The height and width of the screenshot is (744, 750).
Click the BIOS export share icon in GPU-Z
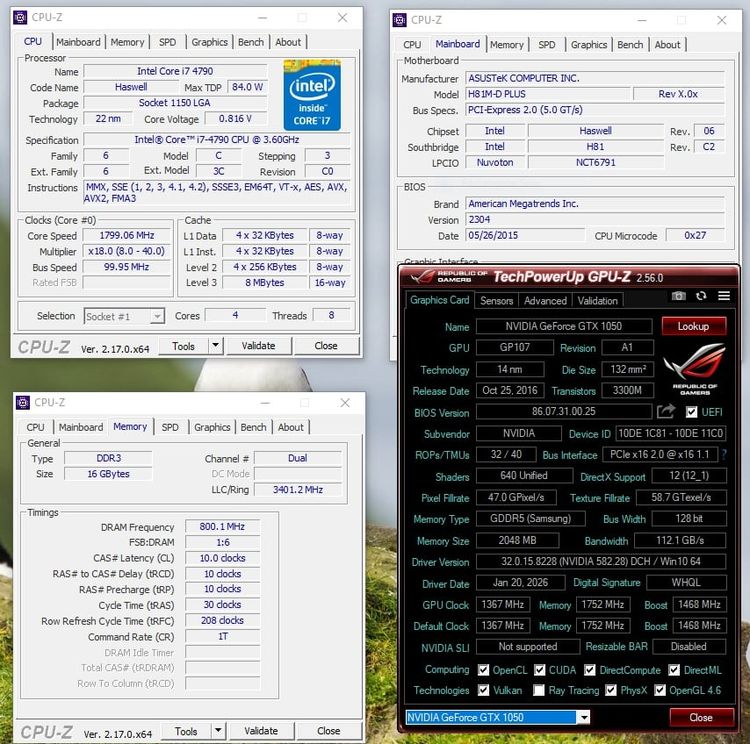point(665,411)
